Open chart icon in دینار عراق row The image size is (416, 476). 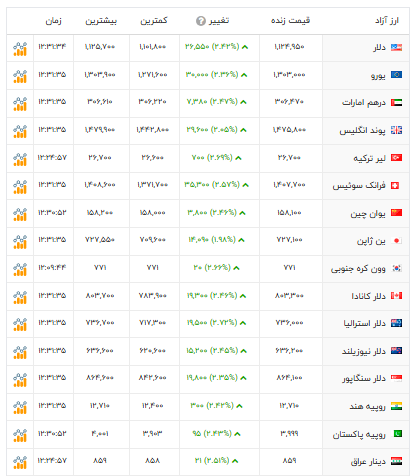(x=20, y=463)
